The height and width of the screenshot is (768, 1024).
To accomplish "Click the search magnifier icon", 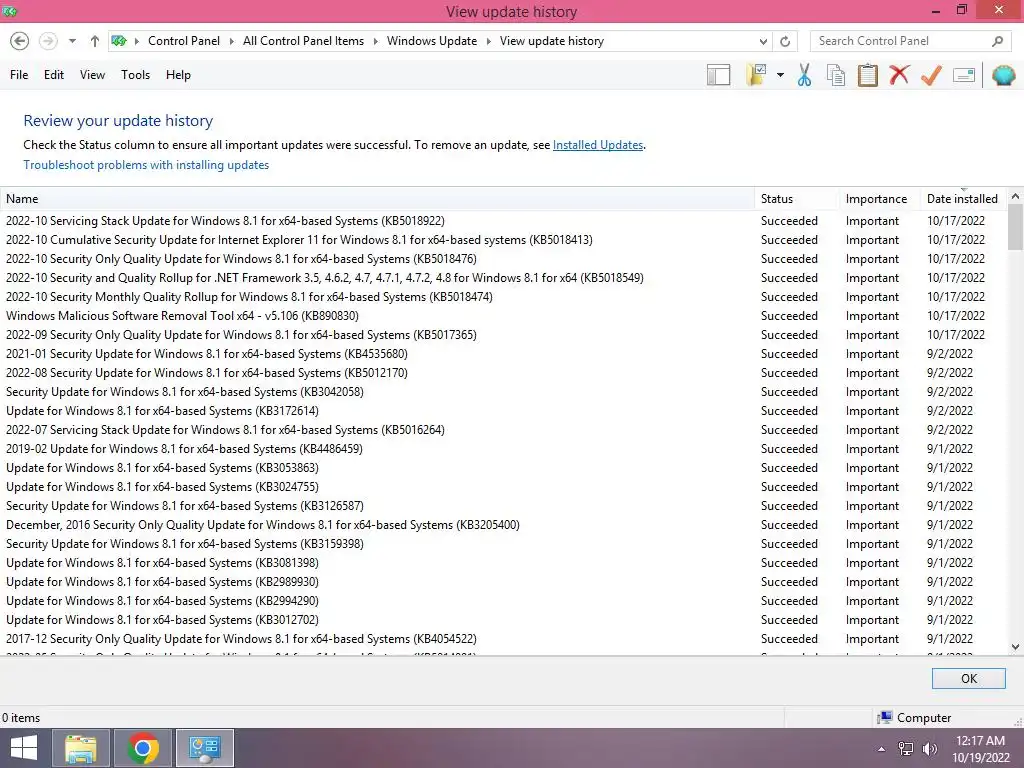I will [997, 41].
